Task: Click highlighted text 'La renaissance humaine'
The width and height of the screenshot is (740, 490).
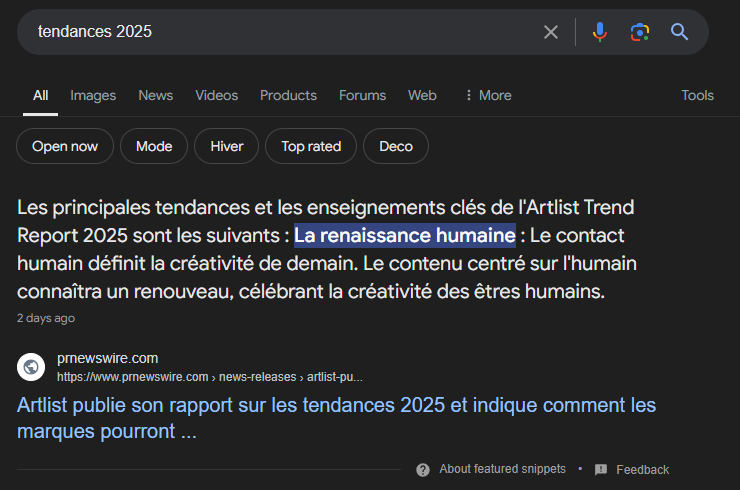Action: (x=405, y=236)
